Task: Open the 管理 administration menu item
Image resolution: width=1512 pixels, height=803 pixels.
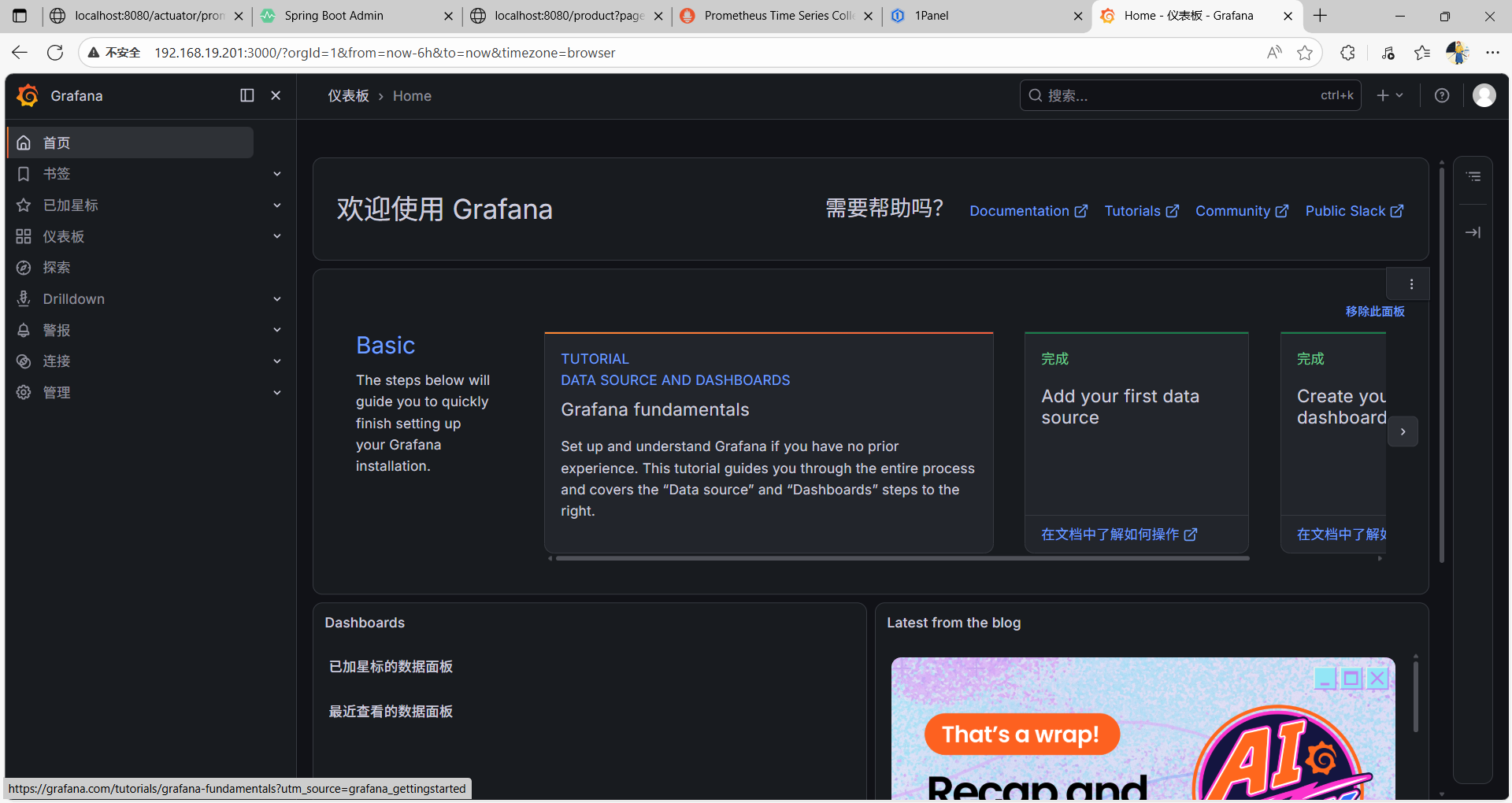Action: (x=57, y=392)
